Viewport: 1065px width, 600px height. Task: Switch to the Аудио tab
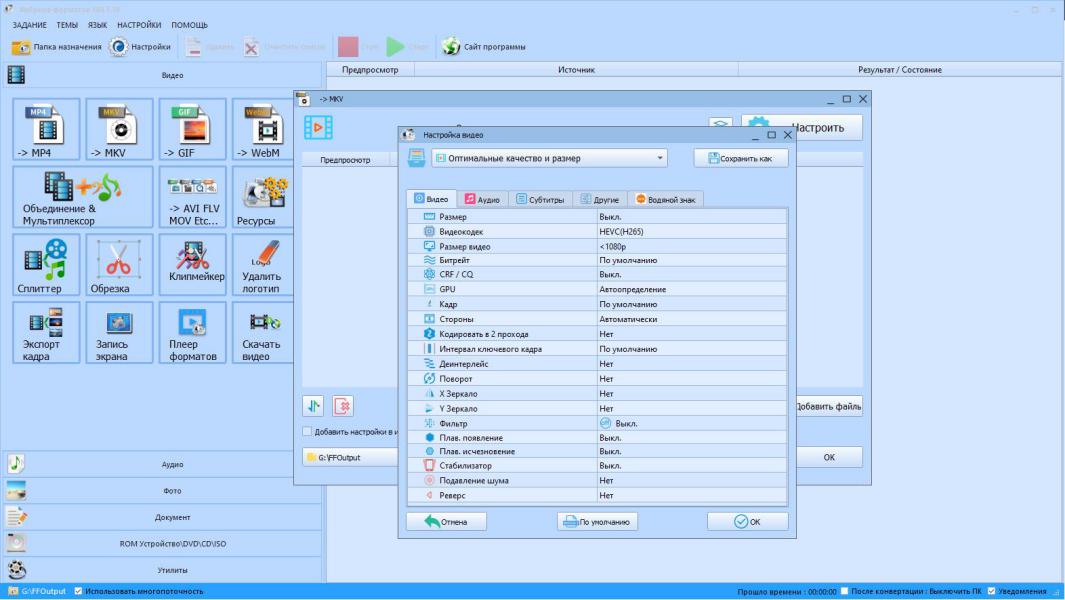click(482, 199)
